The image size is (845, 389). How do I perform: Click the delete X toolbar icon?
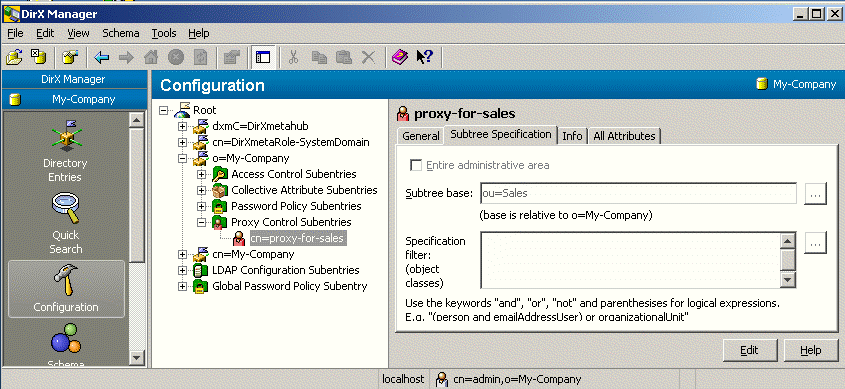(x=369, y=57)
